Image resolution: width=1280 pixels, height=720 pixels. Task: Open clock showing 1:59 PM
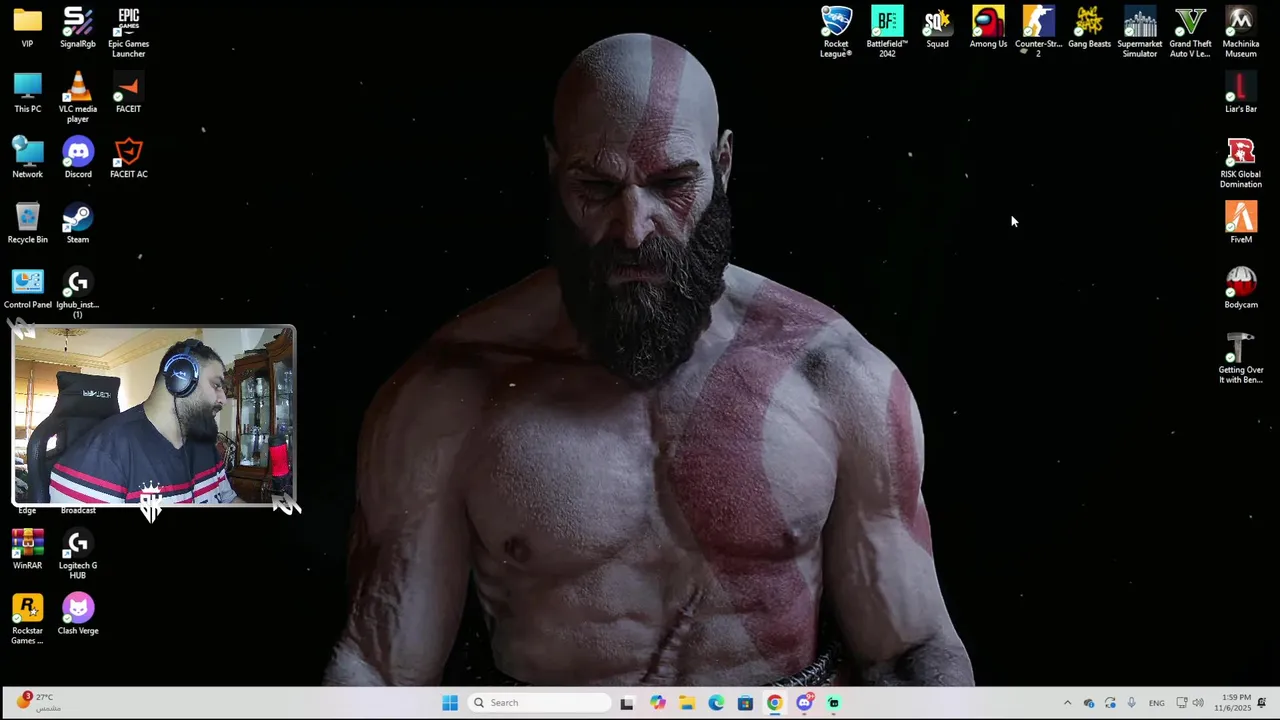tap(1232, 703)
